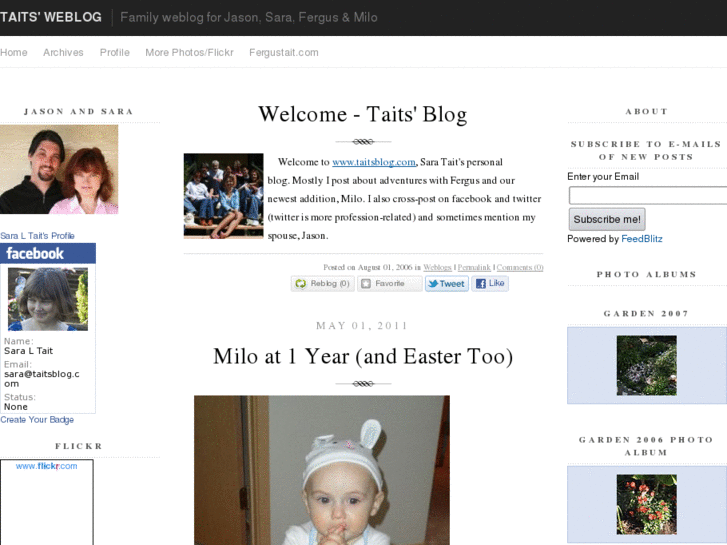
Task: Visit the Fergustait.com navigation link
Action: pyautogui.click(x=284, y=52)
